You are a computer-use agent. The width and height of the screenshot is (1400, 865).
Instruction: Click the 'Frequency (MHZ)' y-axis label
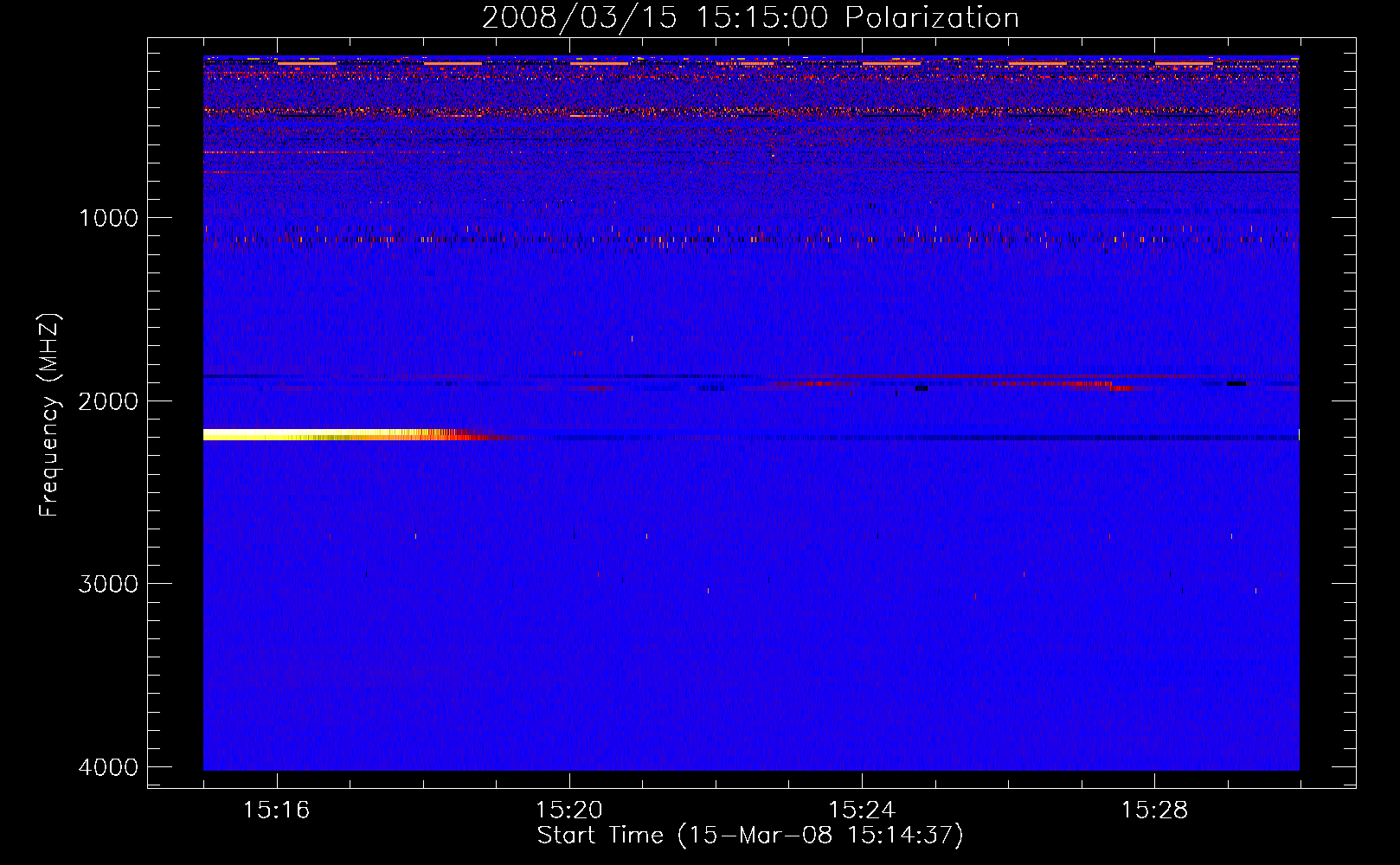[49, 415]
